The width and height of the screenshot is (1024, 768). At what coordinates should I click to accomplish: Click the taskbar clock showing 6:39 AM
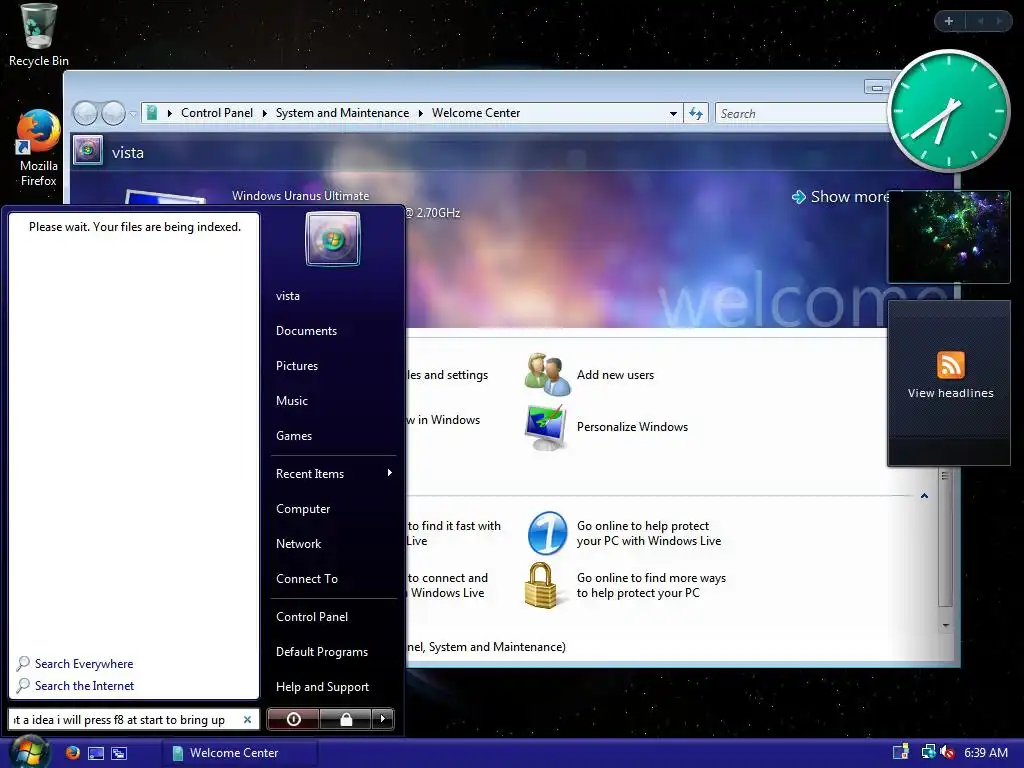[985, 752]
